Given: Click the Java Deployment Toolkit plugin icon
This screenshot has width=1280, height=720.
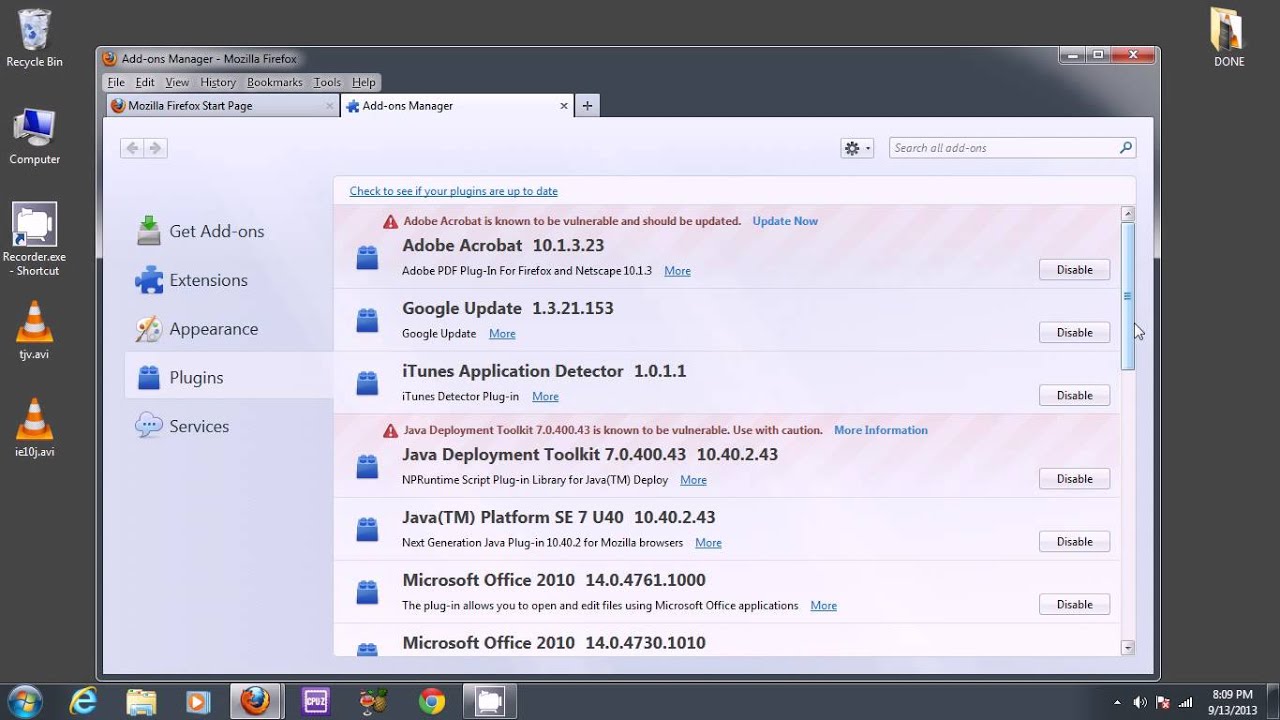Looking at the screenshot, I should (x=367, y=466).
